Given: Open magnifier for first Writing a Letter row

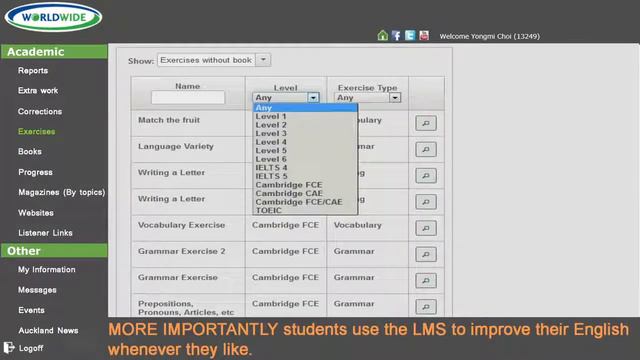Looking at the screenshot, I should coord(426,176).
